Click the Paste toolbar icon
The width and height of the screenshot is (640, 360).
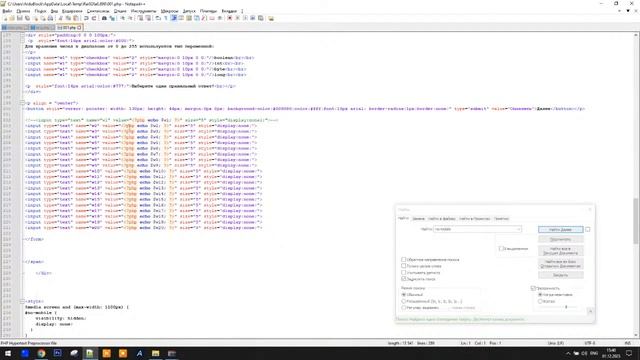pos(76,18)
